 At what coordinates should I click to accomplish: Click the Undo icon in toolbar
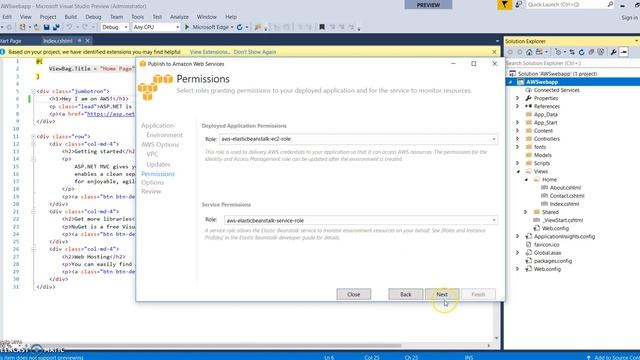point(69,27)
